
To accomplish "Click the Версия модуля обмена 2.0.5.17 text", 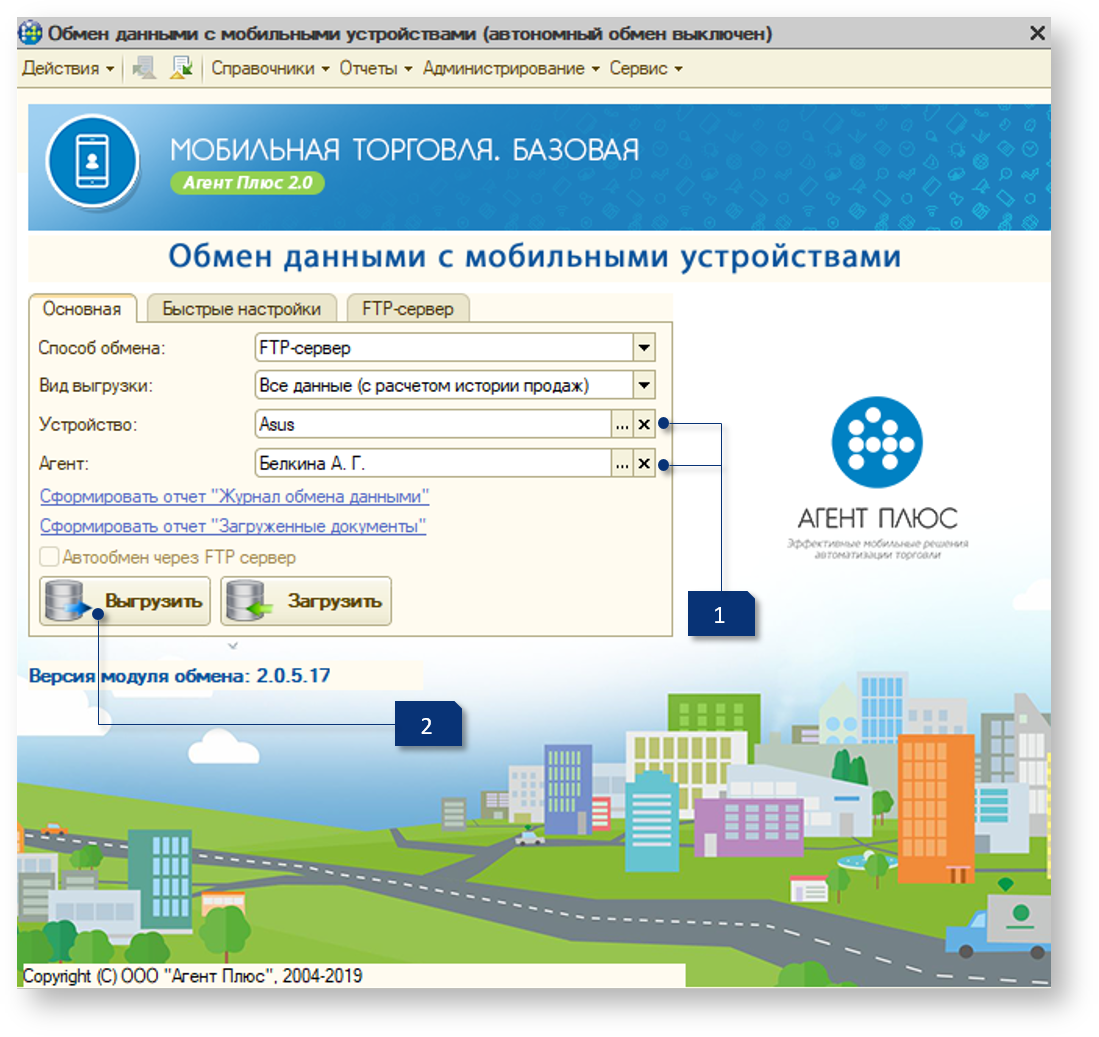I will coord(179,676).
